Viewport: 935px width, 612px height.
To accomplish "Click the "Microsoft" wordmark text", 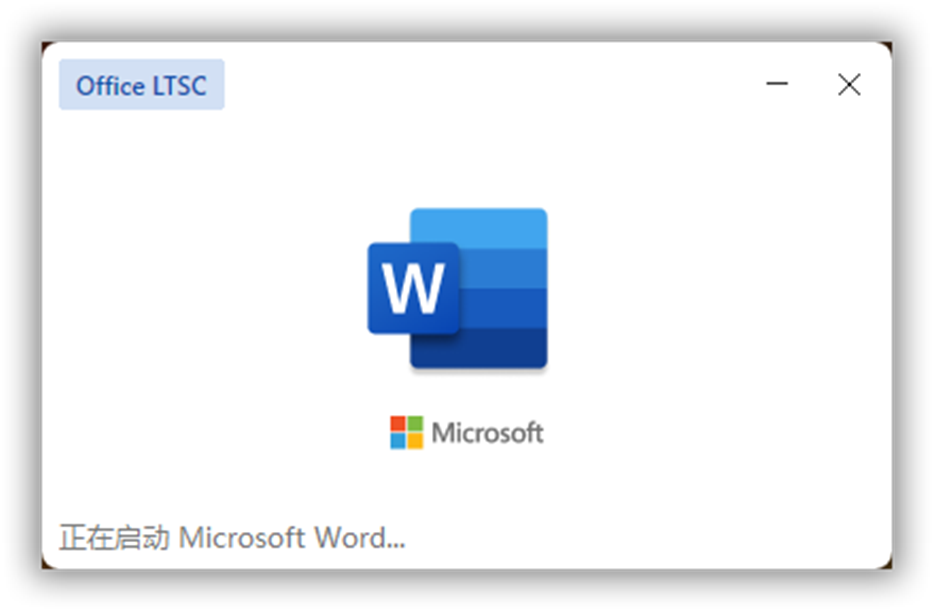I will coord(487,433).
